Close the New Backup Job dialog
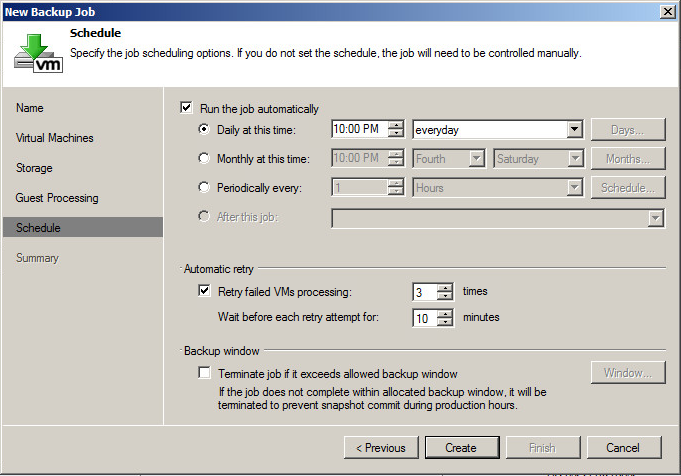The image size is (681, 476). [x=667, y=12]
